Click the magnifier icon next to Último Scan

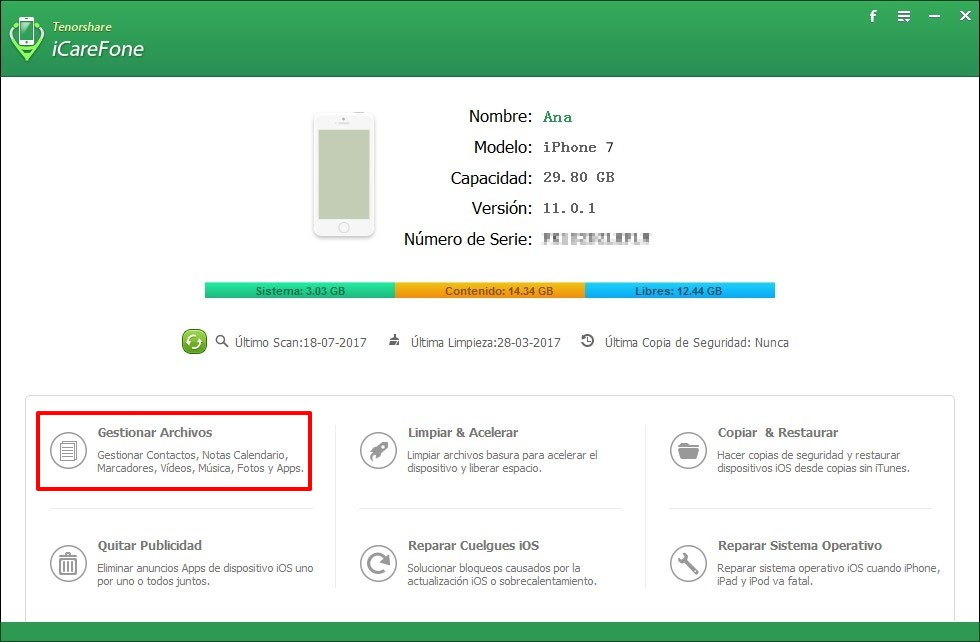[221, 341]
